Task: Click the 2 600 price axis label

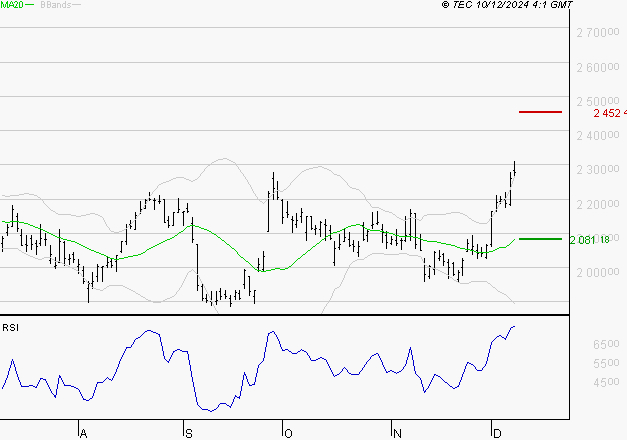Action: click(598, 67)
